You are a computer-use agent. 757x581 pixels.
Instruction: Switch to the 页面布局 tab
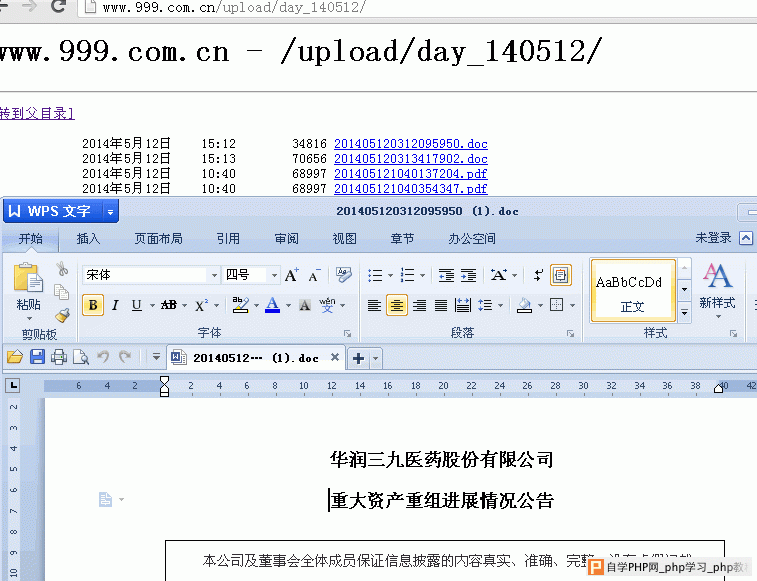click(x=158, y=239)
